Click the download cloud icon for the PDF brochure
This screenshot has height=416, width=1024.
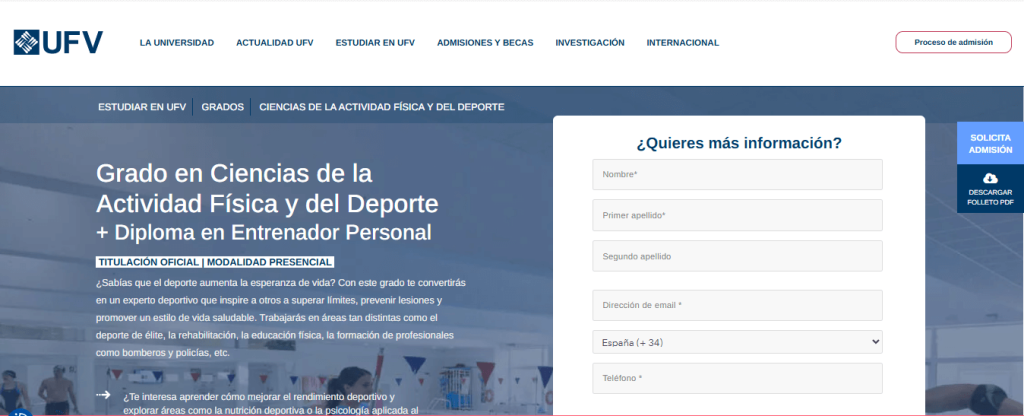click(x=990, y=178)
